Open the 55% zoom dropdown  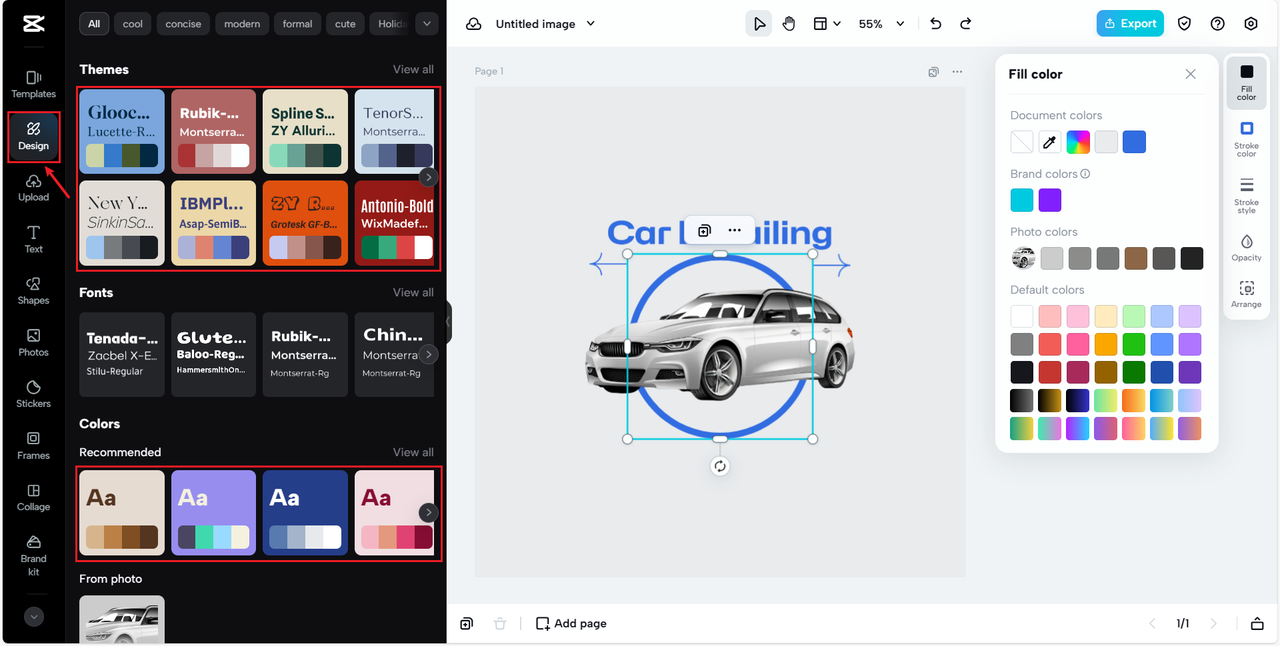pyautogui.click(x=881, y=24)
